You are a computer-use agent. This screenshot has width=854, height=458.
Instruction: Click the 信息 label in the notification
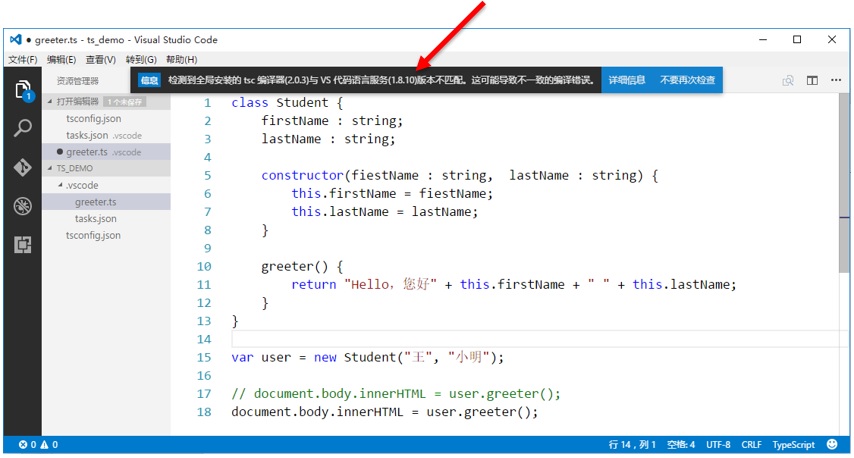pos(149,80)
